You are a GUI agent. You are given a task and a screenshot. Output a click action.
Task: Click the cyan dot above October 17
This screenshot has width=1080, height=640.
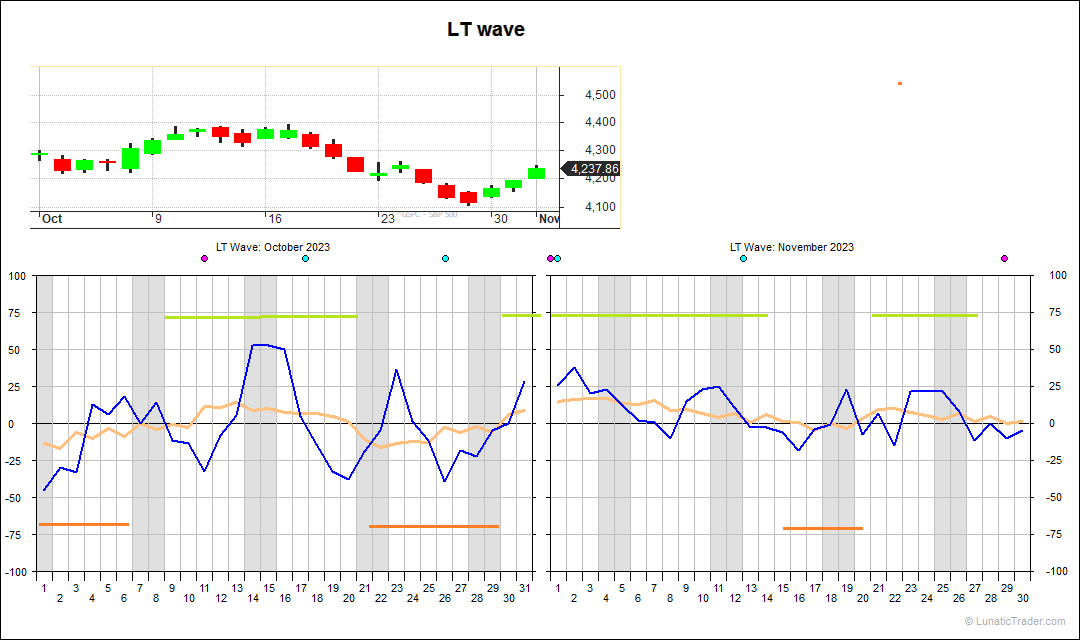point(305,259)
